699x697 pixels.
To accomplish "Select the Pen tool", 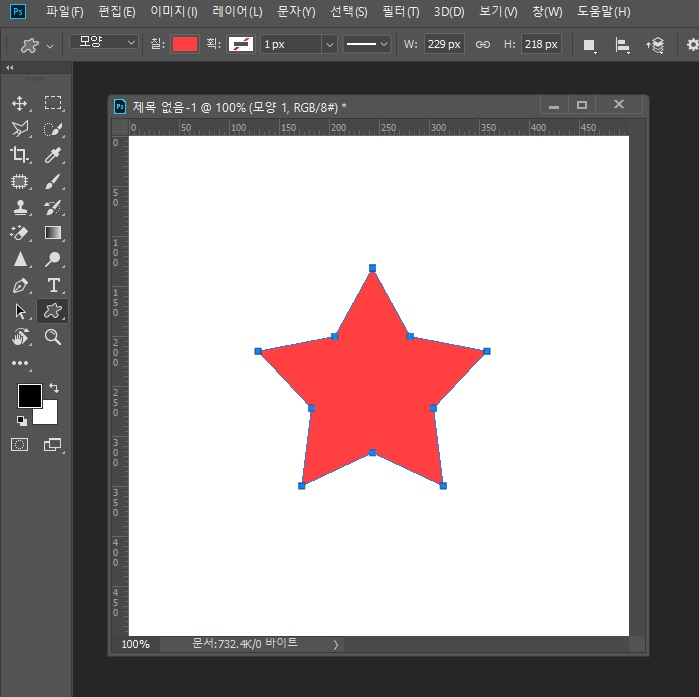I will 20,285.
